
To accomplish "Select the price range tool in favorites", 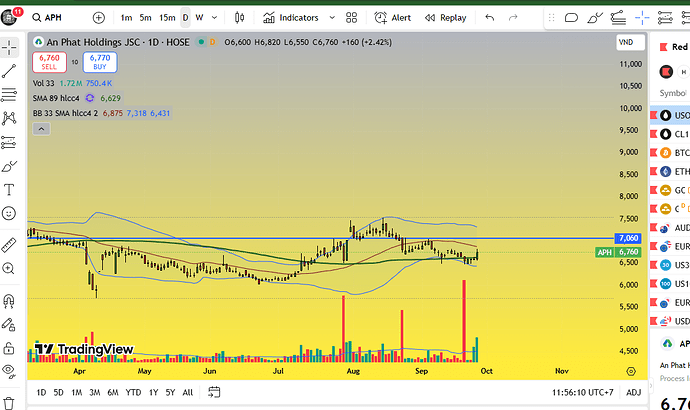I will tap(664, 18).
